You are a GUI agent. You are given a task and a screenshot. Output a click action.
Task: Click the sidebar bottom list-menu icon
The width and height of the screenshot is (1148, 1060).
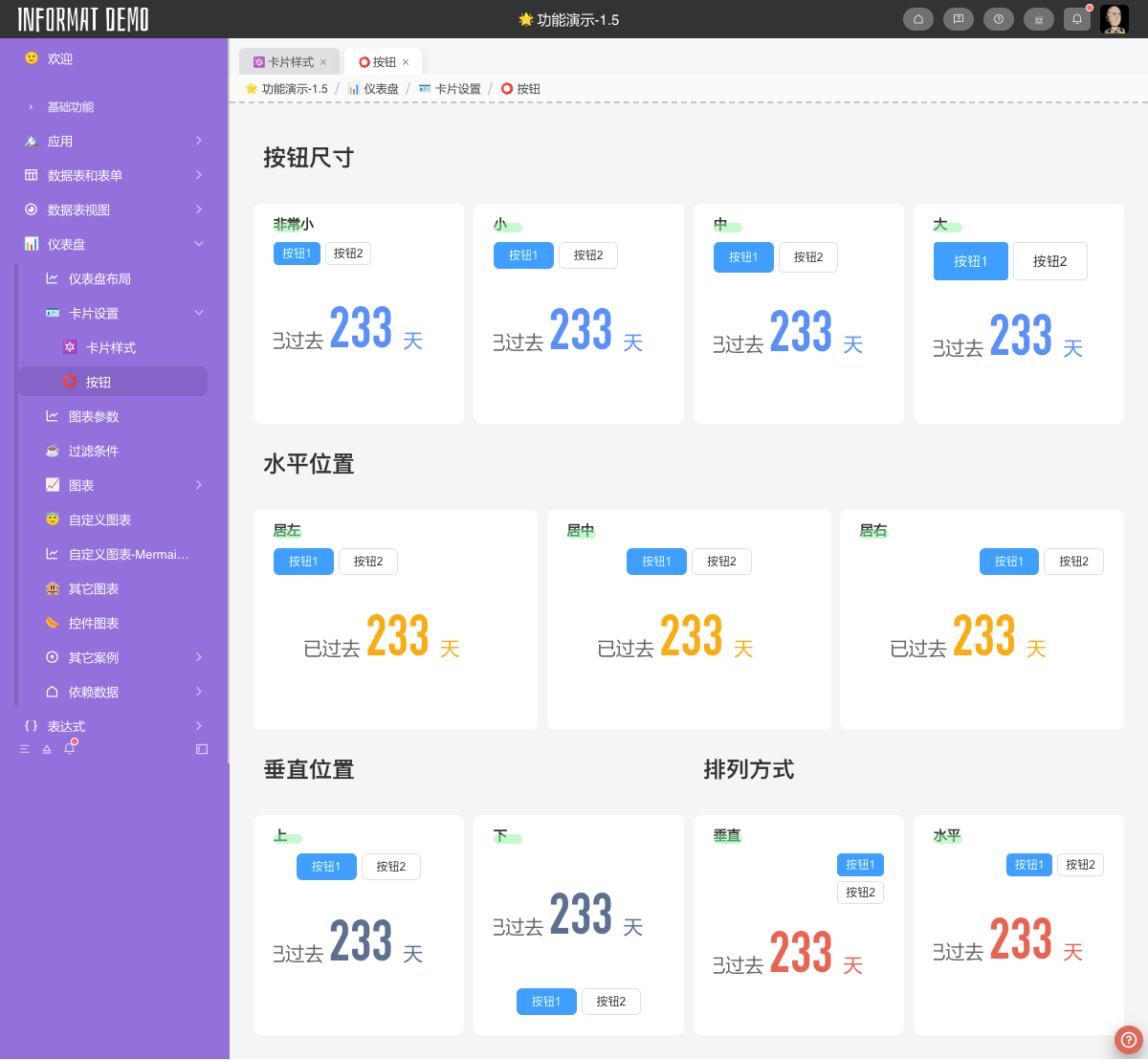[x=25, y=749]
